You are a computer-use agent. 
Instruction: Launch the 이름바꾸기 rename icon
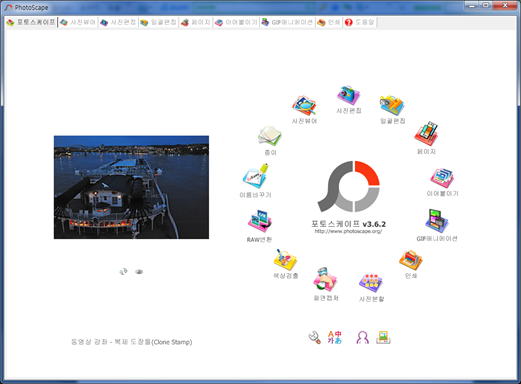tap(255, 176)
